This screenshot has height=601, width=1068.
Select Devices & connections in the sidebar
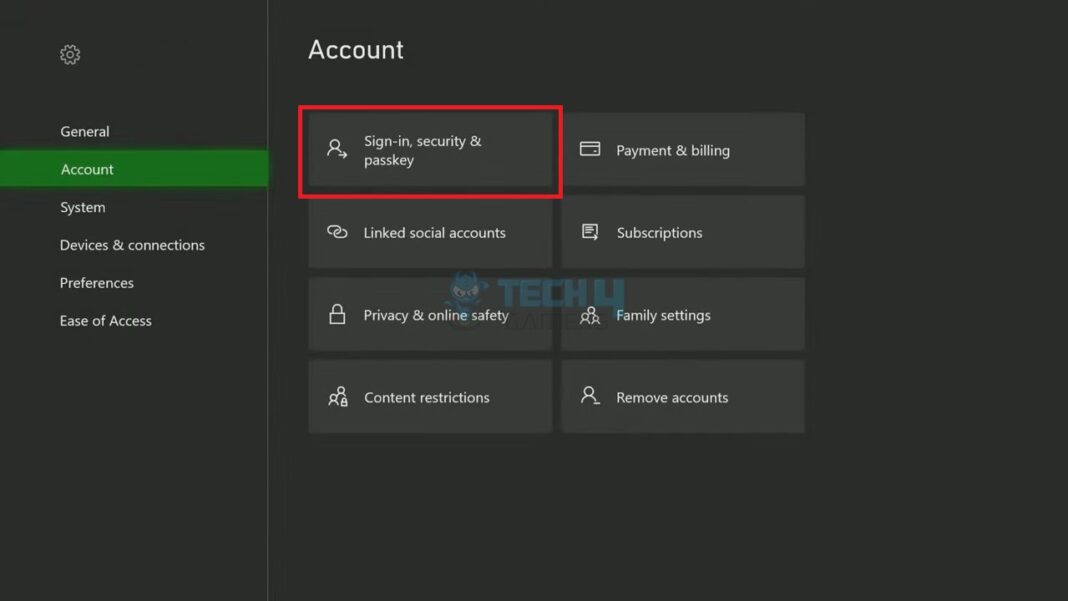tap(131, 244)
